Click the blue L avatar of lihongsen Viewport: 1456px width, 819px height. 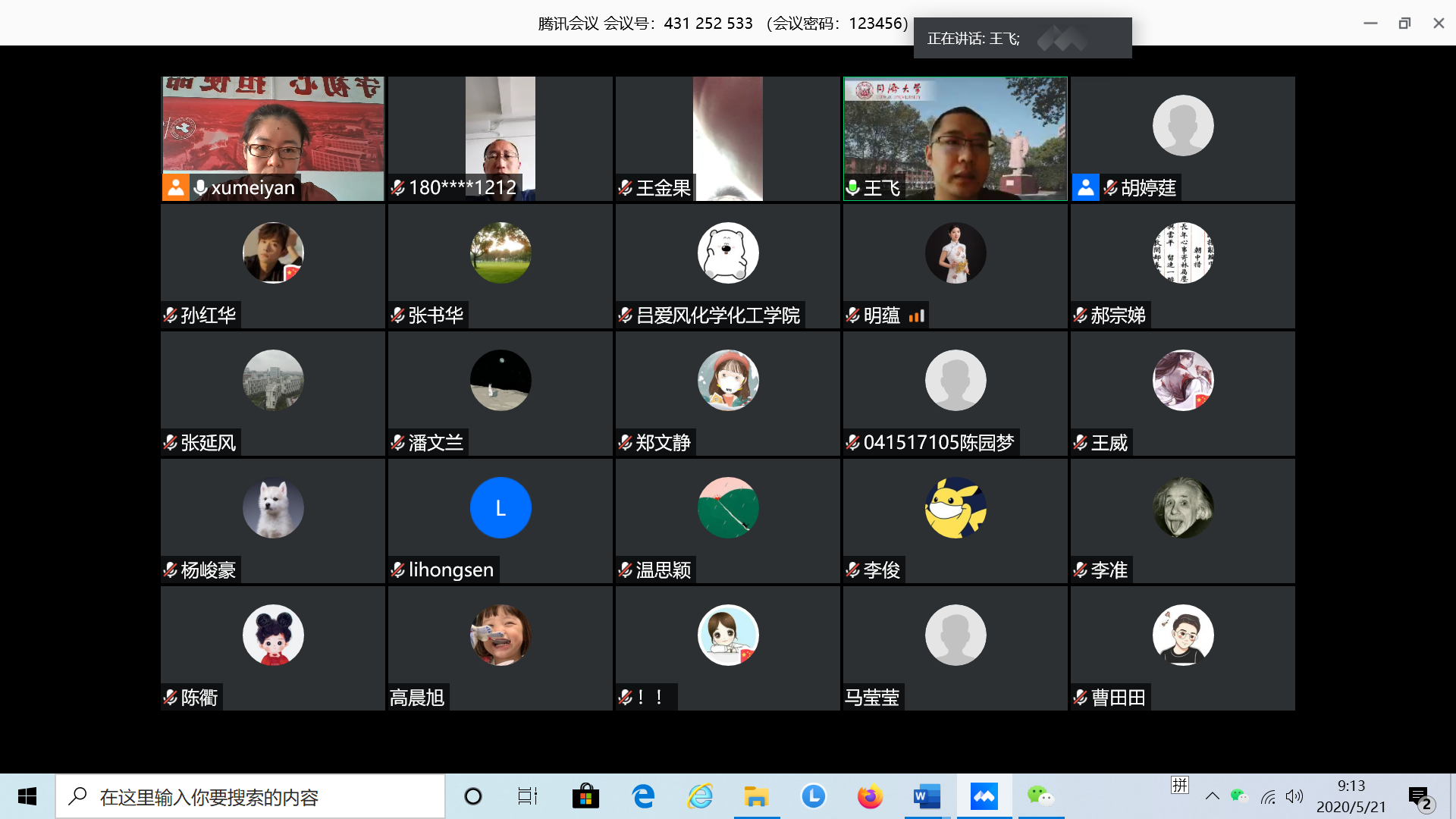coord(500,507)
